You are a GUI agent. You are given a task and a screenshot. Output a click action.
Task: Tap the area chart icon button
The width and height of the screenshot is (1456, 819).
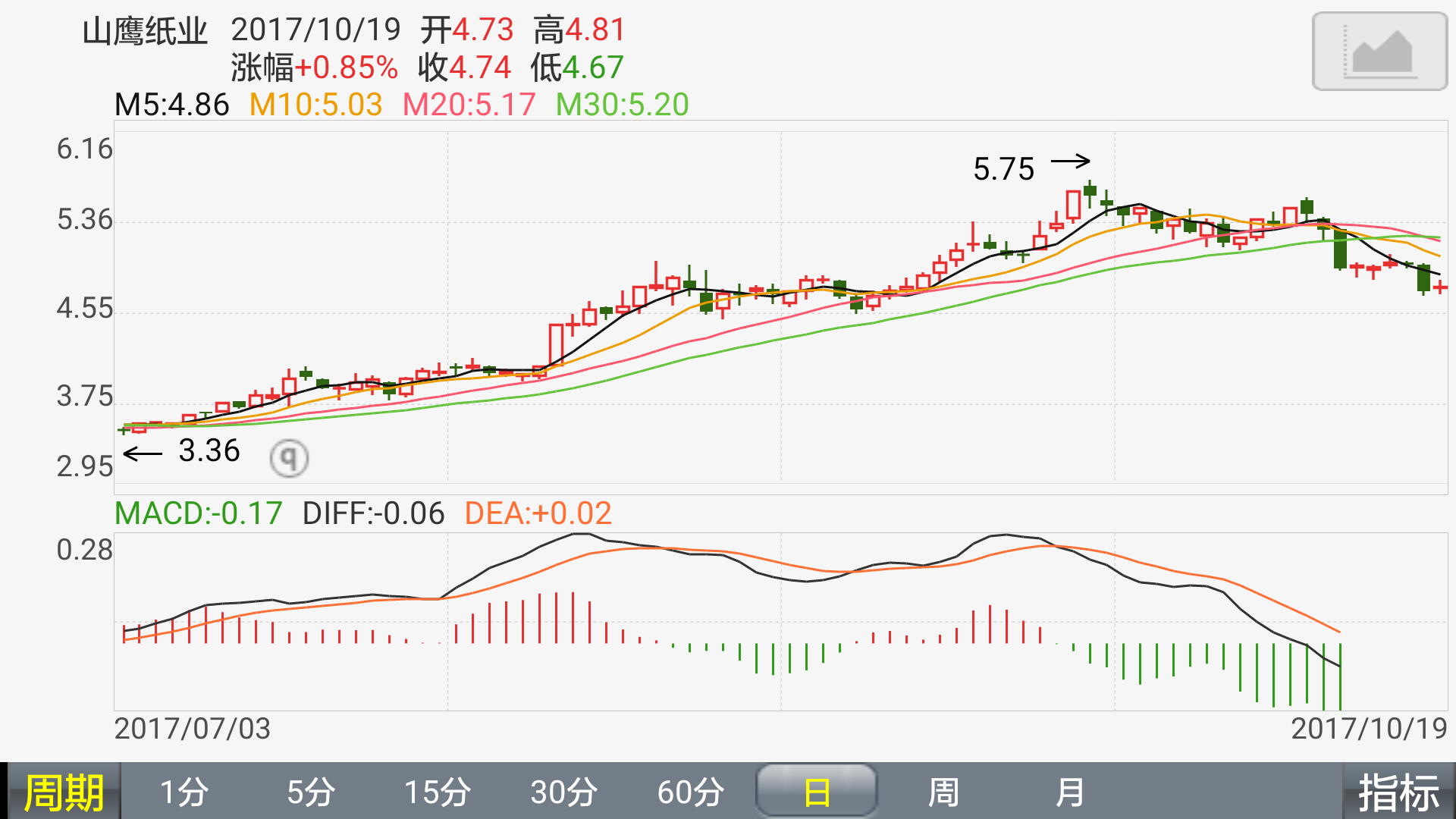click(x=1379, y=52)
